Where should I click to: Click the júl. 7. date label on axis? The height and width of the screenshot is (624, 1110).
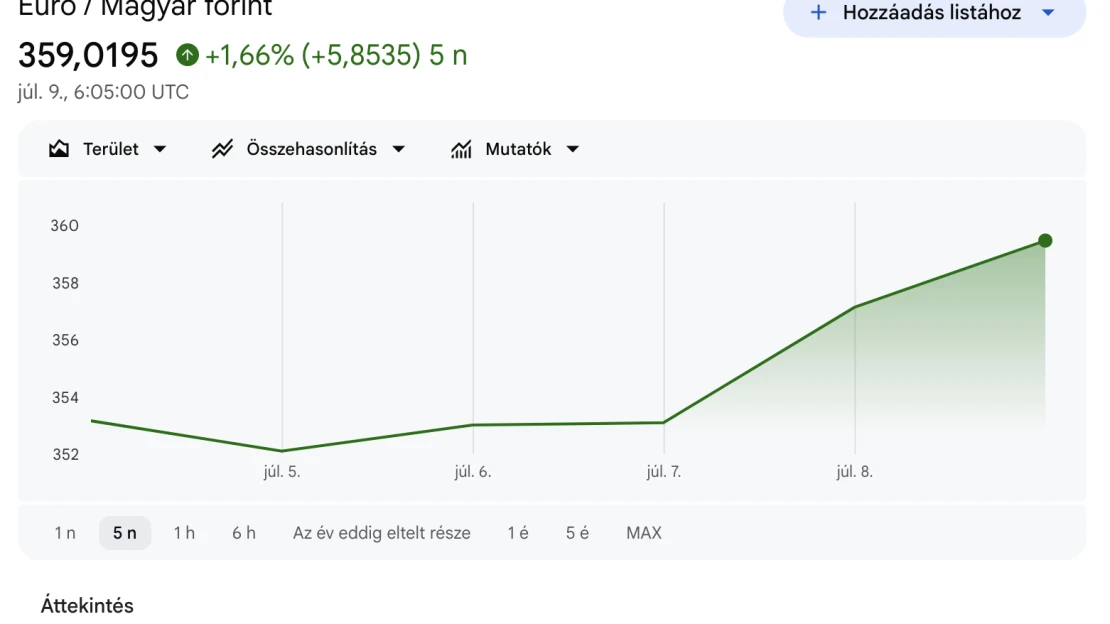pos(664,472)
